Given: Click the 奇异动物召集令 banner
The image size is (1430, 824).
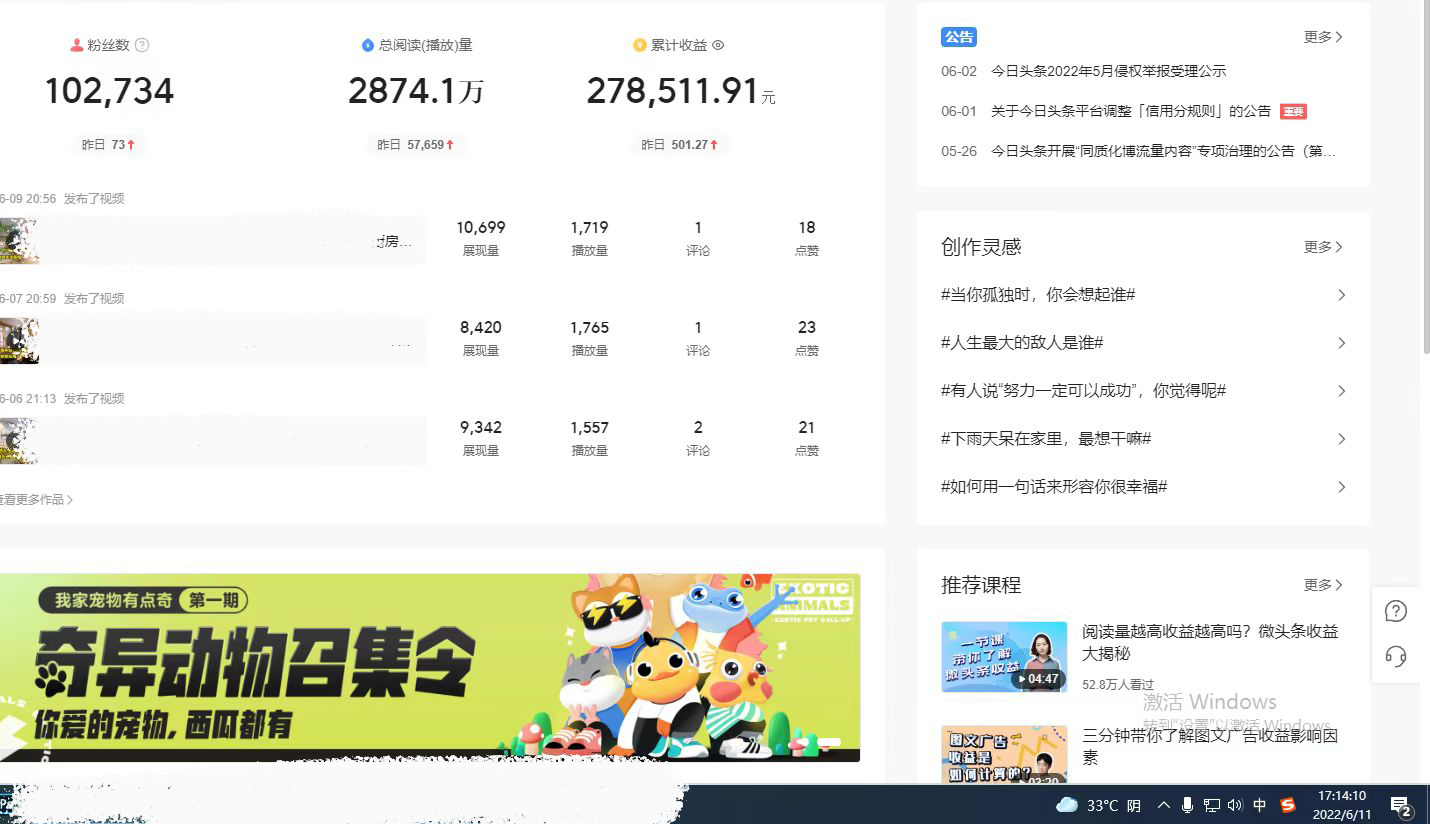Looking at the screenshot, I should coord(432,666).
